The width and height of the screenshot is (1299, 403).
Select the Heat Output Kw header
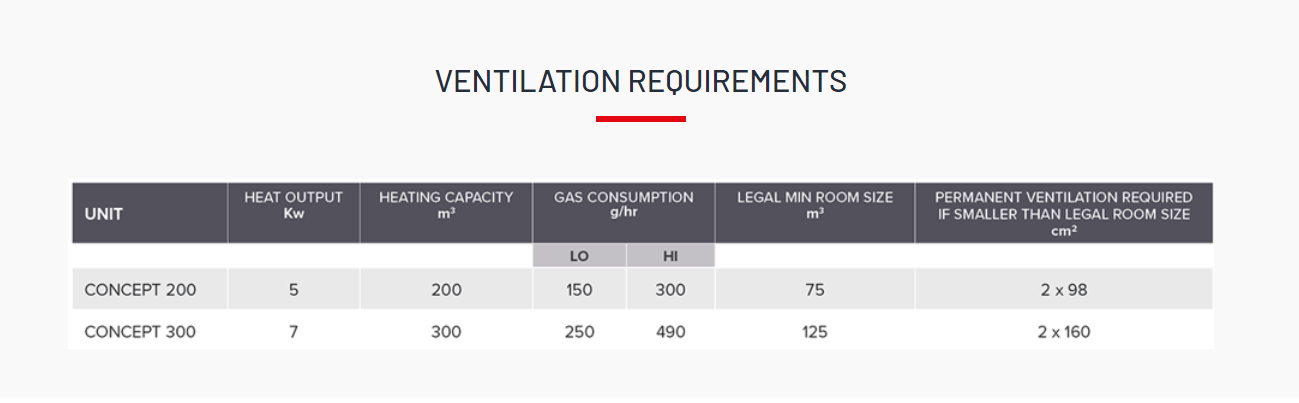coord(293,205)
